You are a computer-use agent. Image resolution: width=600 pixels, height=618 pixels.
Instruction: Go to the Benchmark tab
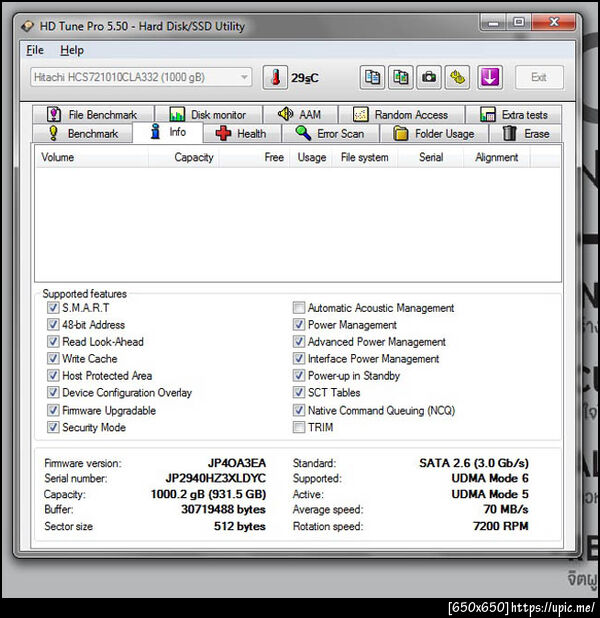pyautogui.click(x=83, y=134)
